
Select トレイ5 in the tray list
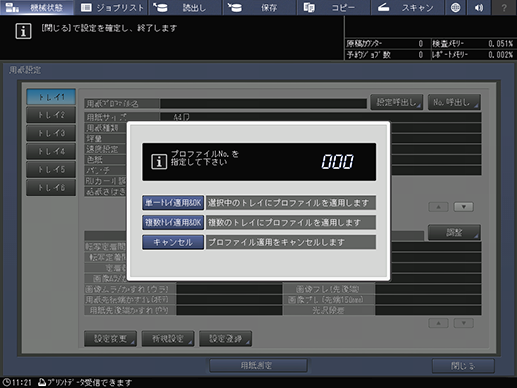(51, 169)
